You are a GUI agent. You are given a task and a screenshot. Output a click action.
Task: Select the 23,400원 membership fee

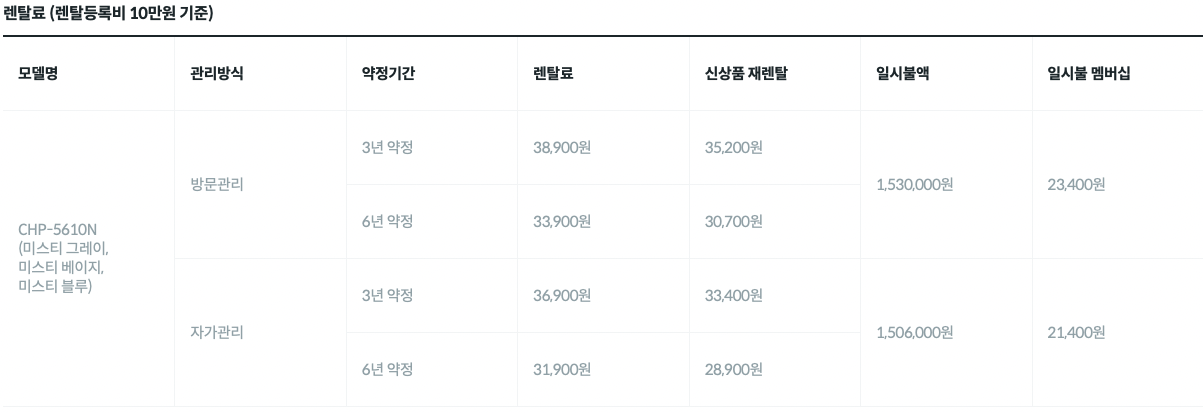[x=1076, y=184]
